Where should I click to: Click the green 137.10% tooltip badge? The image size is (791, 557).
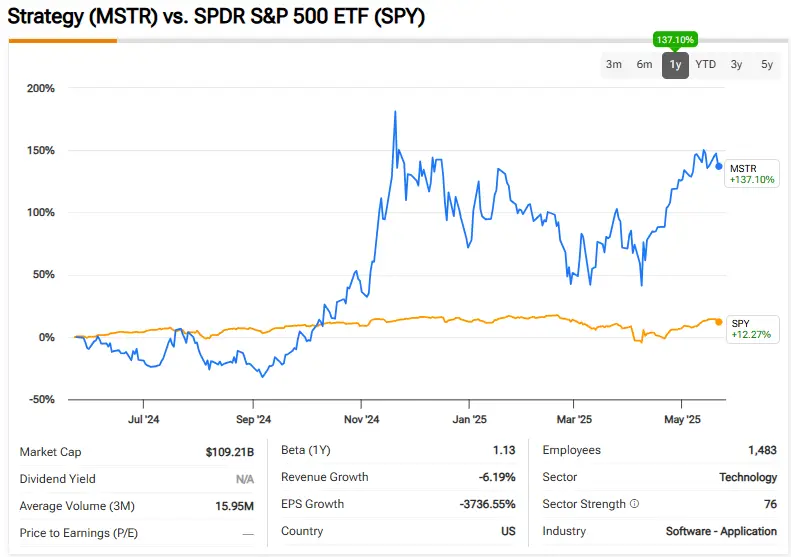(x=675, y=39)
